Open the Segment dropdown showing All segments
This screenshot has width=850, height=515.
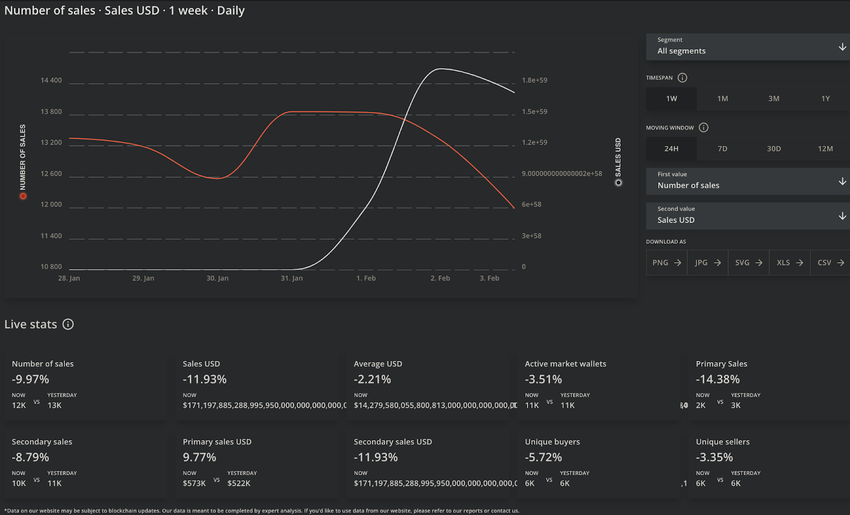click(x=748, y=47)
